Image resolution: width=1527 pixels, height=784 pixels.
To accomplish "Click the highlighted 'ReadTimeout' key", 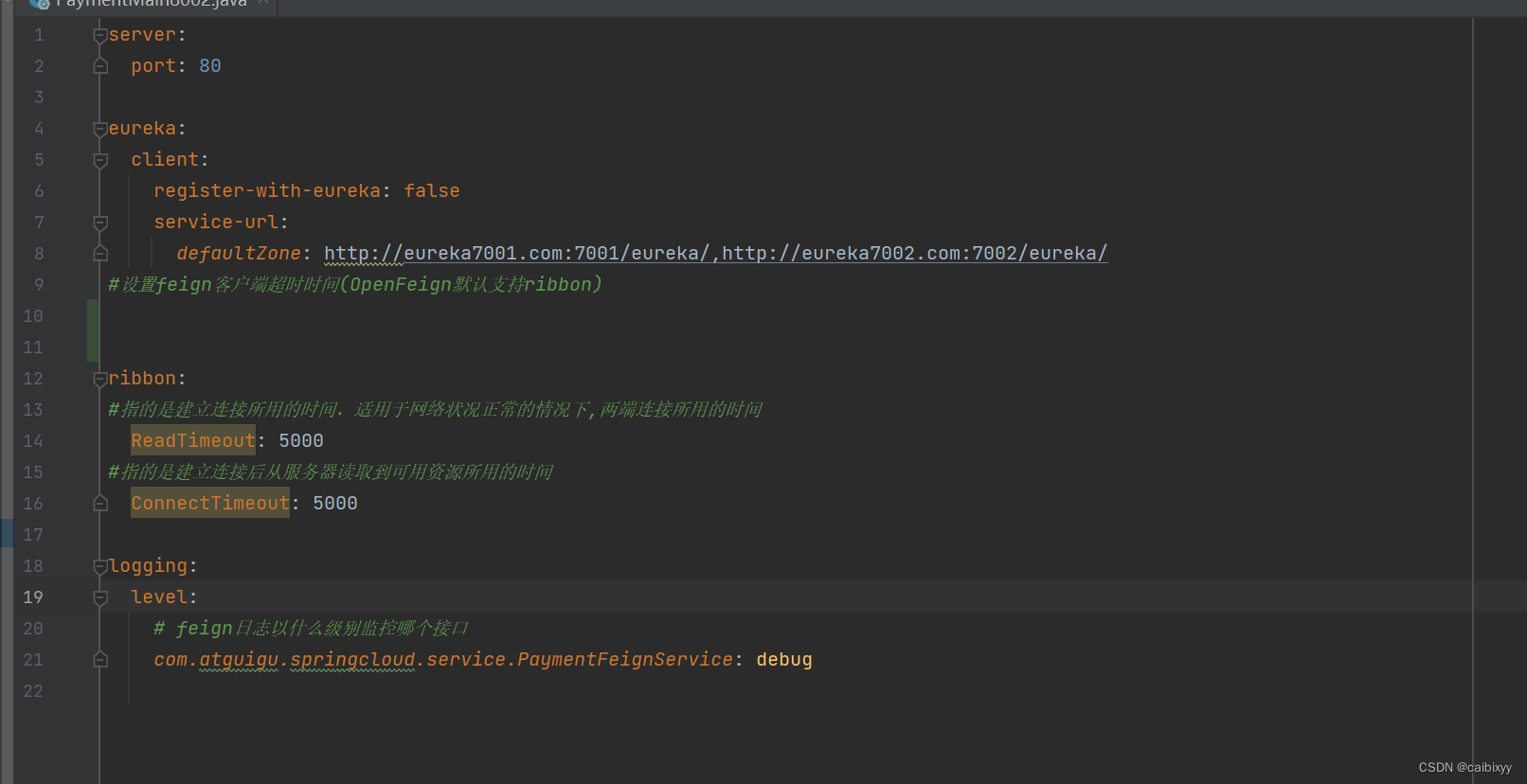I will click(x=193, y=441).
